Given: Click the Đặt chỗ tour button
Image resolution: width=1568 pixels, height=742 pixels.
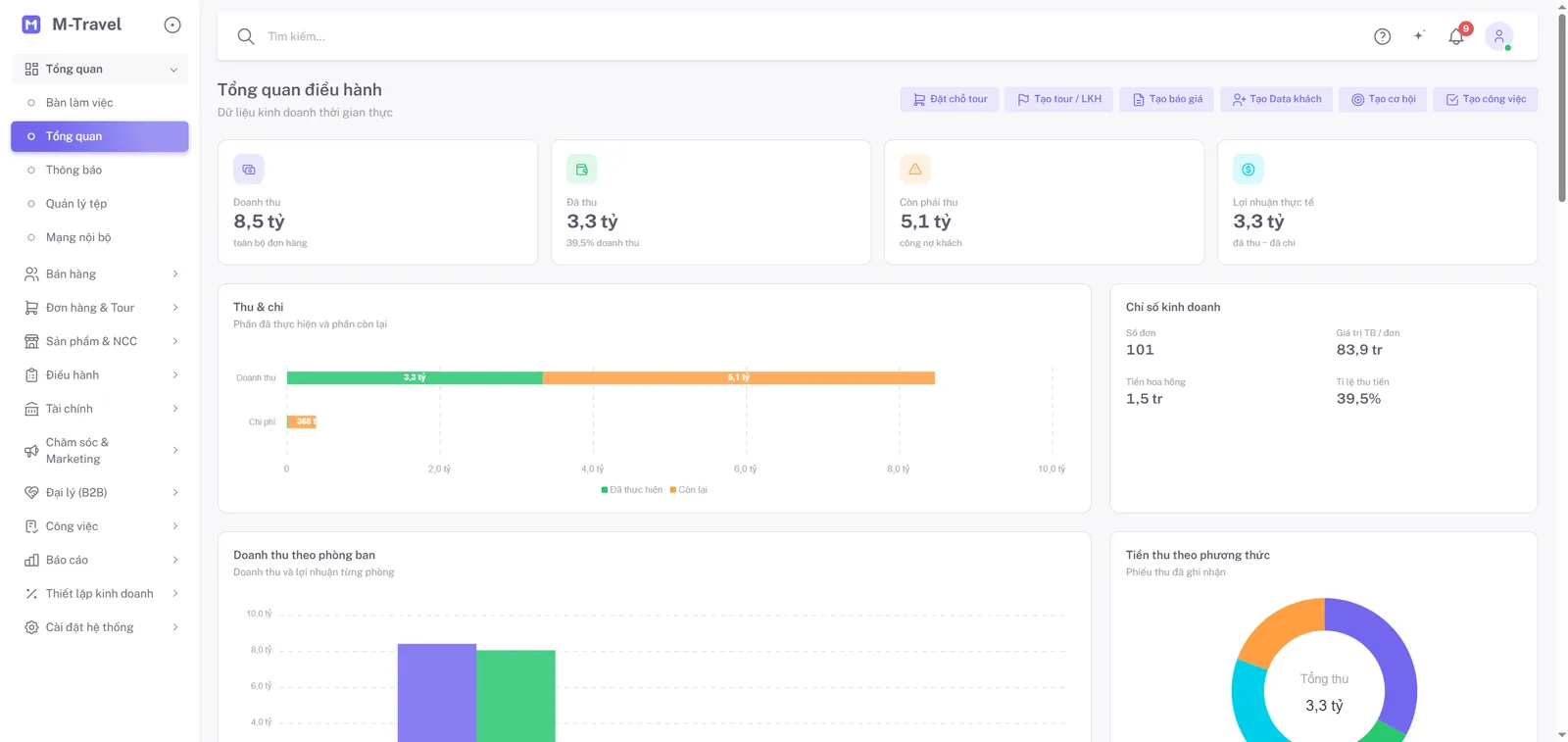Looking at the screenshot, I should 950,99.
